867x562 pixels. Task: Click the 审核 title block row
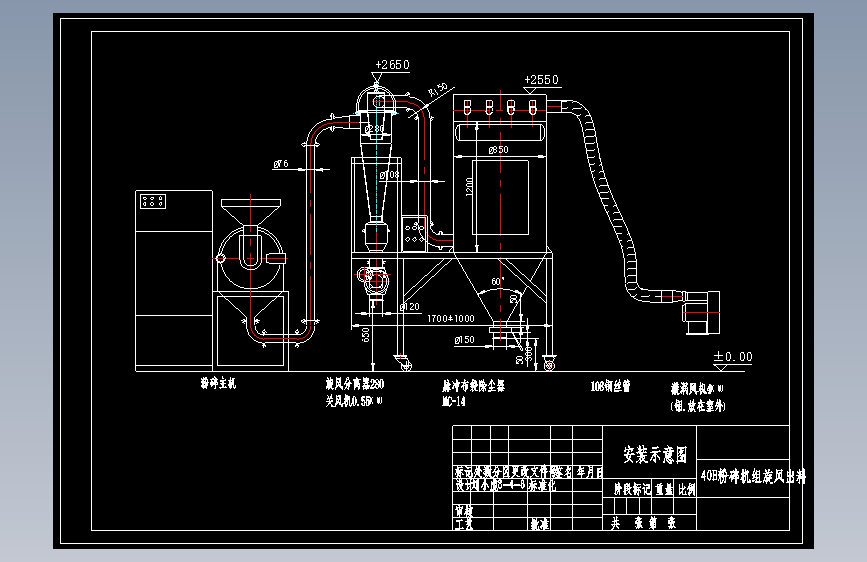(x=463, y=511)
